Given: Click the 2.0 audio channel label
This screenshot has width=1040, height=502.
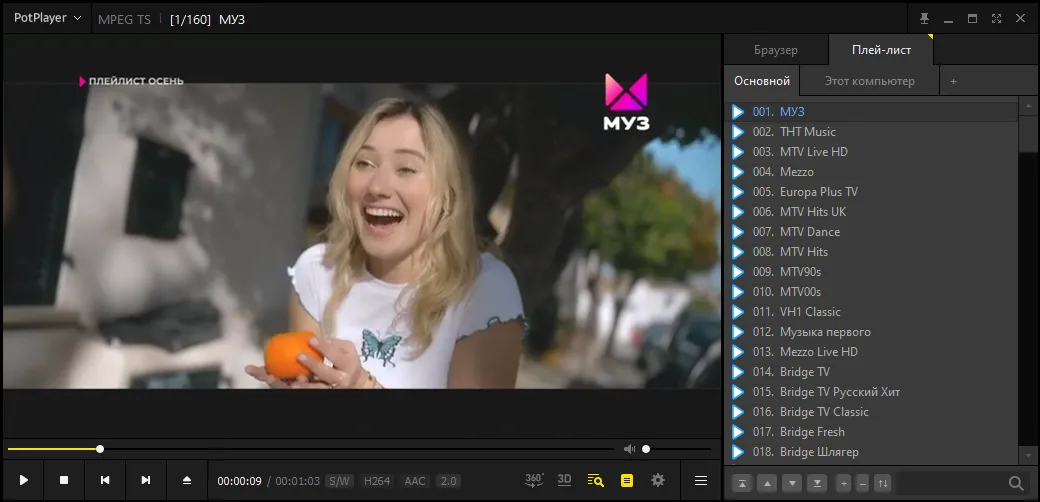Looking at the screenshot, I should pyautogui.click(x=448, y=481).
